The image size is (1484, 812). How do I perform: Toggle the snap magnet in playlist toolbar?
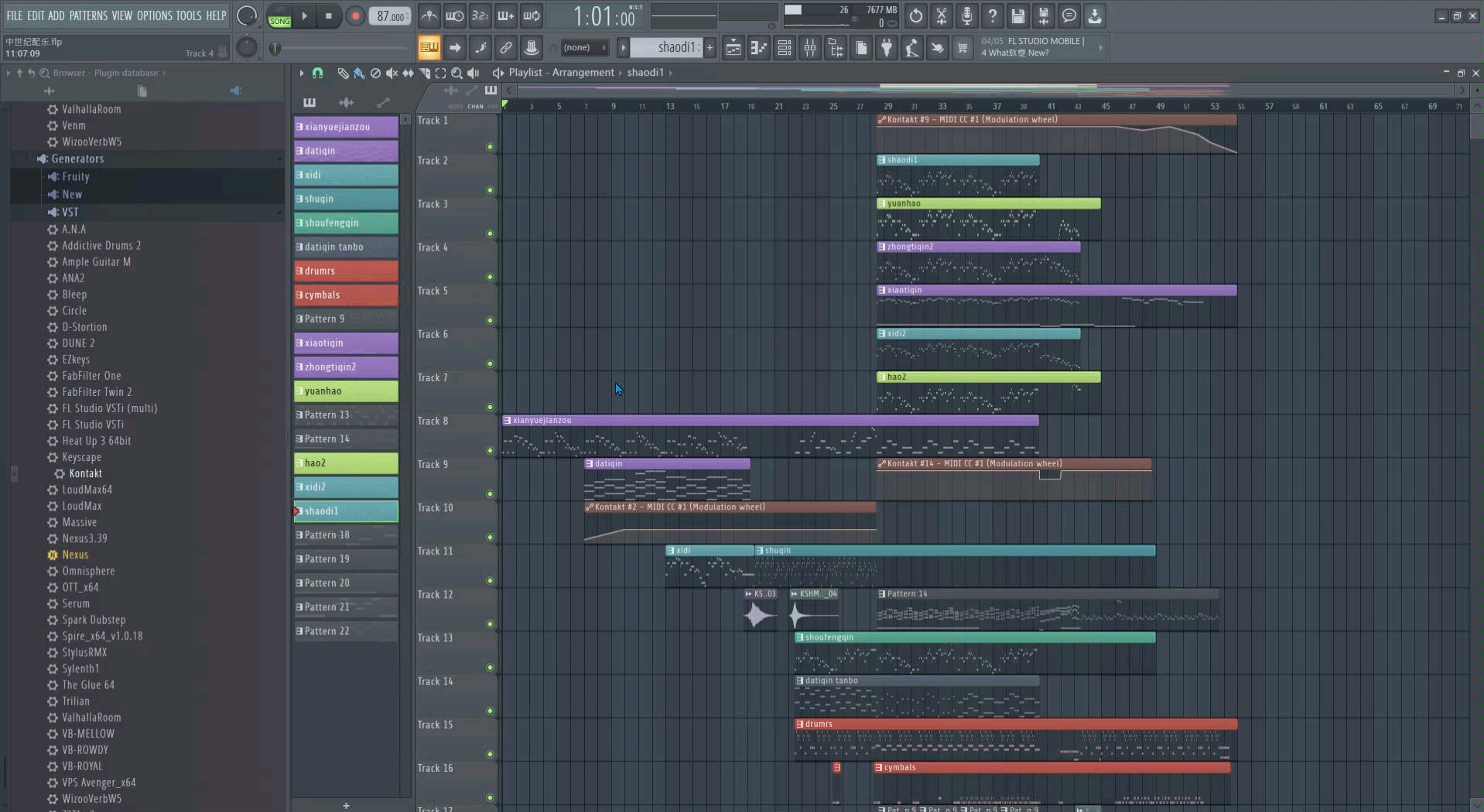[x=317, y=73]
